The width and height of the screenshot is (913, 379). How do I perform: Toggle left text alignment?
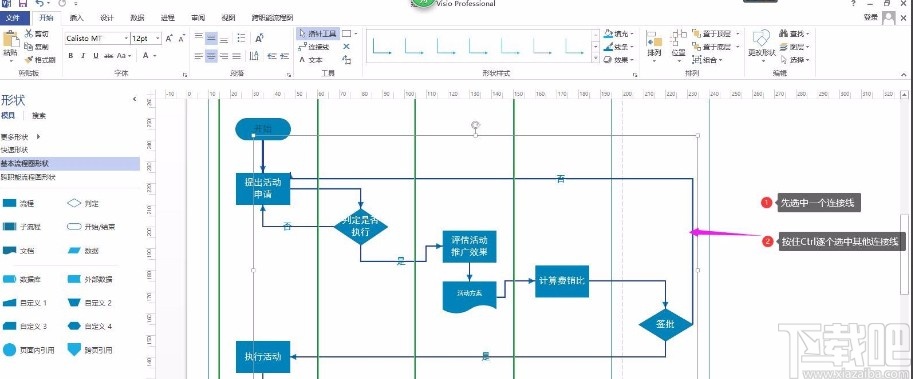(199, 56)
